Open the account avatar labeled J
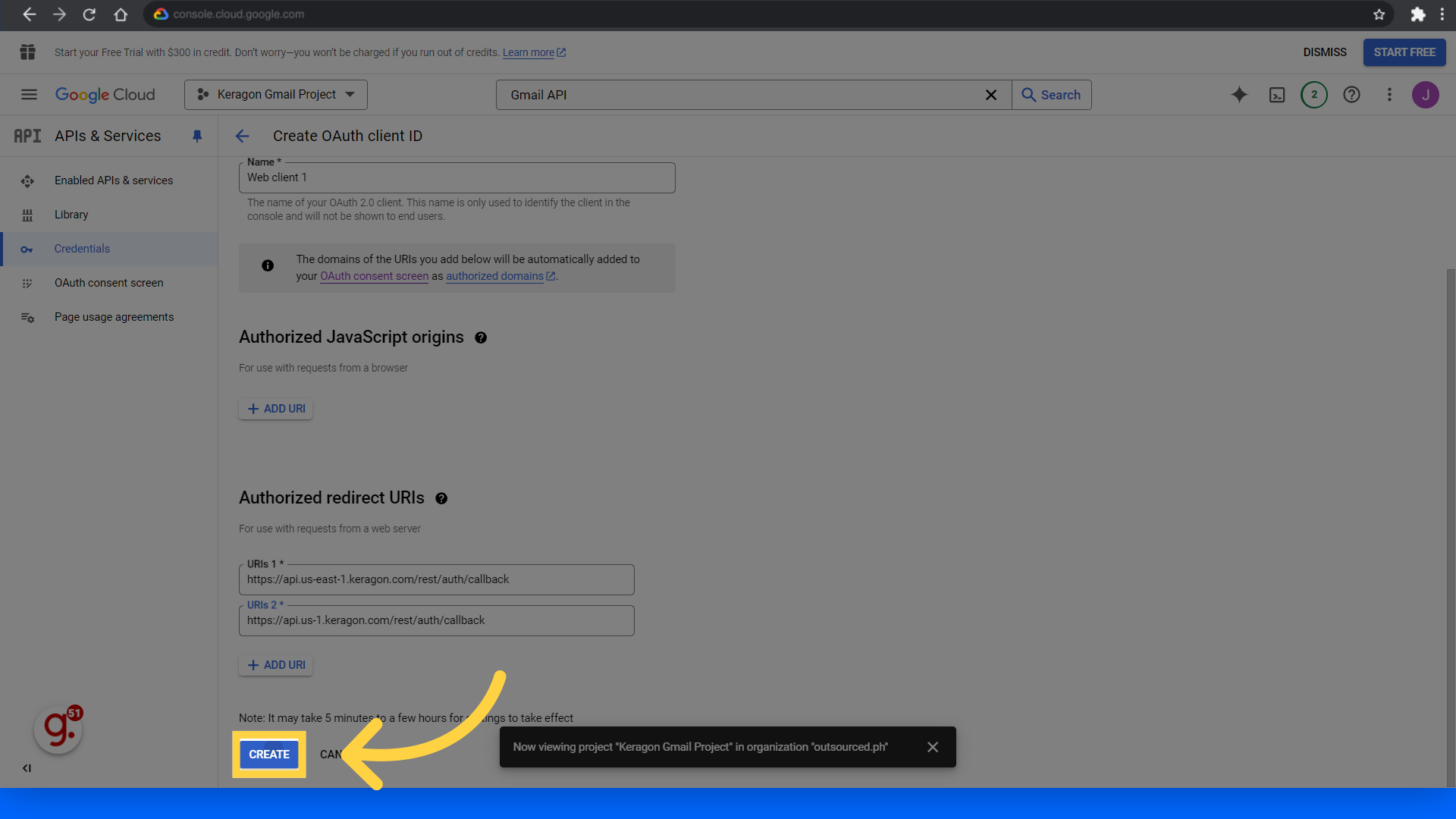Image resolution: width=1456 pixels, height=819 pixels. (1426, 95)
